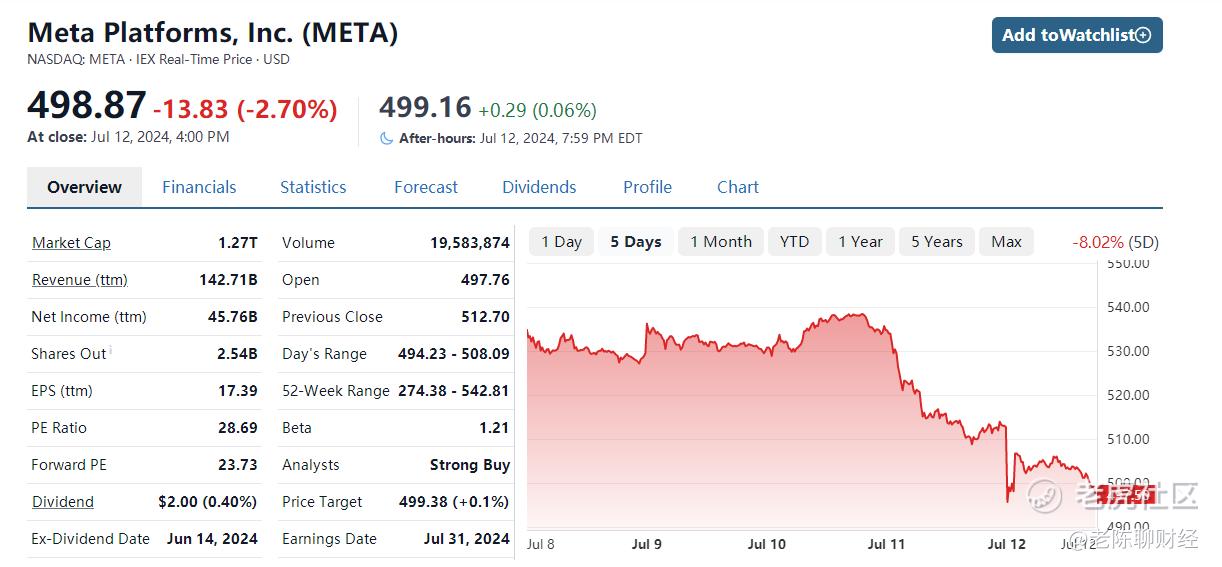The height and width of the screenshot is (567, 1222).
Task: Show the Max chart range
Action: pos(1007,242)
